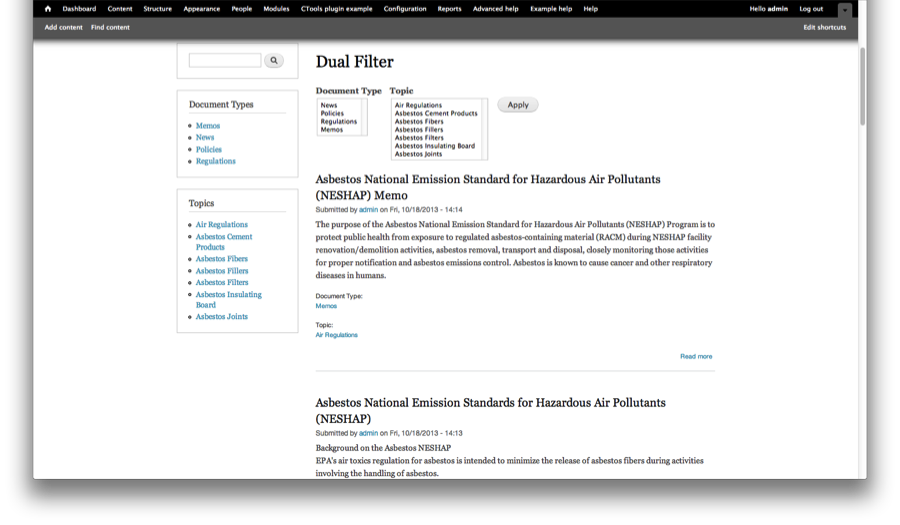Viewport: 900px width, 525px height.
Task: Open Advanced help menu item
Action: (x=495, y=9)
